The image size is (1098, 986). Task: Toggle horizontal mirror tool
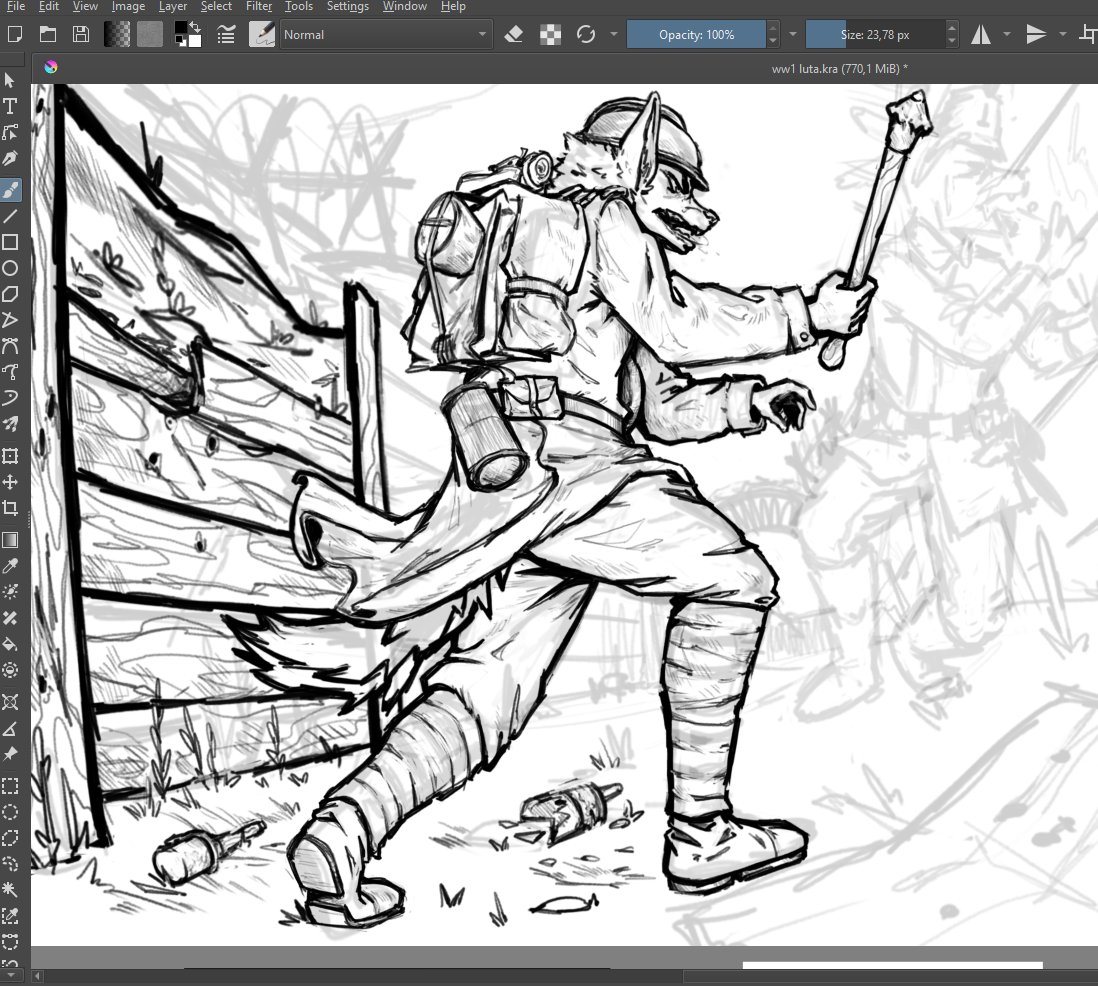[x=981, y=34]
